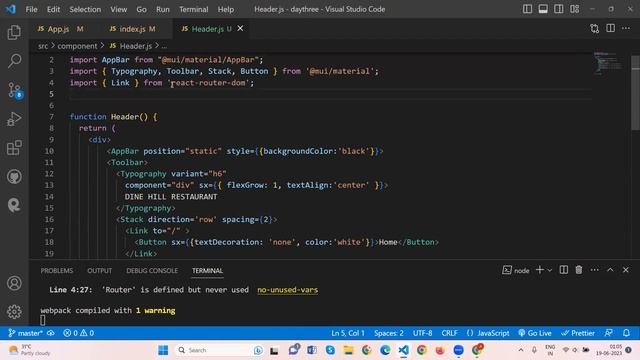This screenshot has height=360, width=640.
Task: Open the feedback icon in status bar
Action: pos(609,333)
